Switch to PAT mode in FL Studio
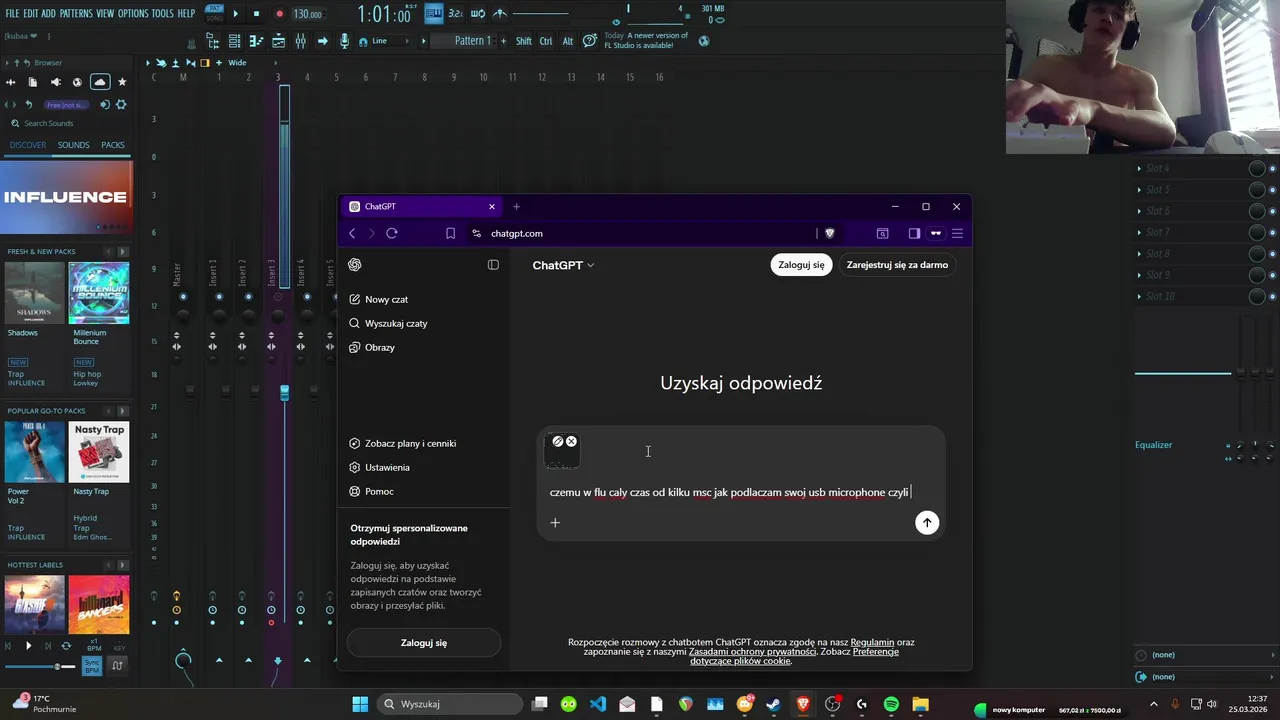Screen dimensions: 1280x720 pyautogui.click(x=214, y=8)
